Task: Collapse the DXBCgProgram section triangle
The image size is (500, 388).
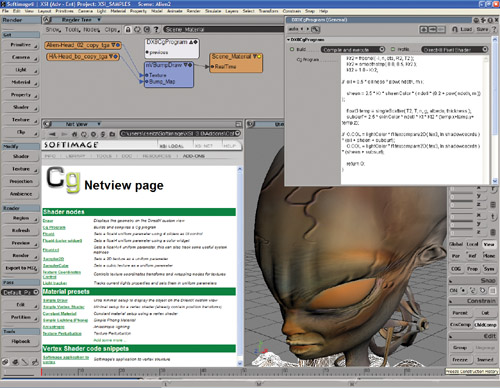Action: pos(288,40)
